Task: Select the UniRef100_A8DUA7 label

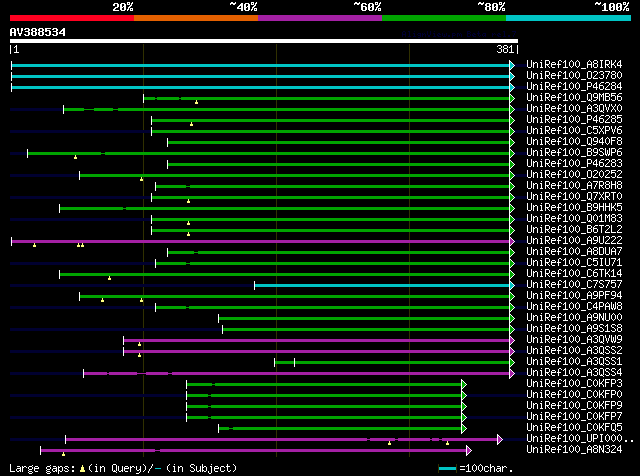Action: pos(574,252)
